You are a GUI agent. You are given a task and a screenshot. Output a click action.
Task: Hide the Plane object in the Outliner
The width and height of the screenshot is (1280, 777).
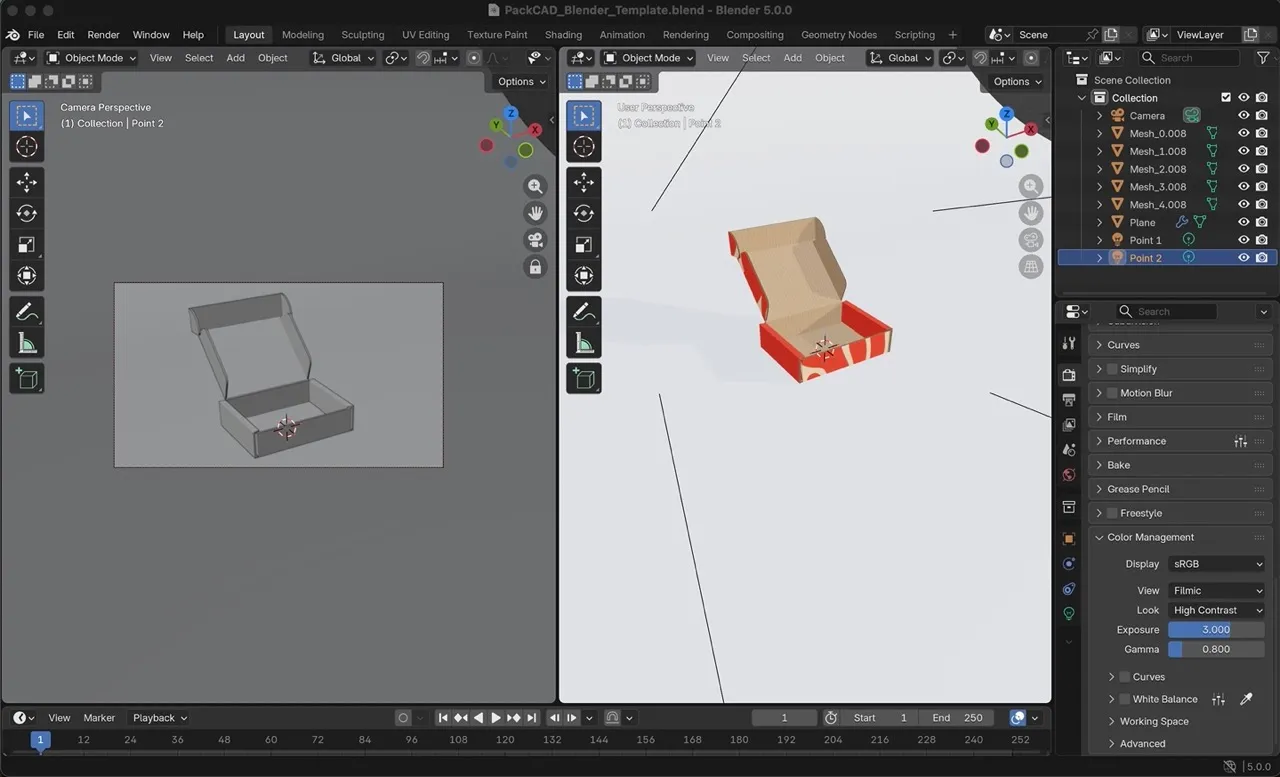pos(1242,222)
